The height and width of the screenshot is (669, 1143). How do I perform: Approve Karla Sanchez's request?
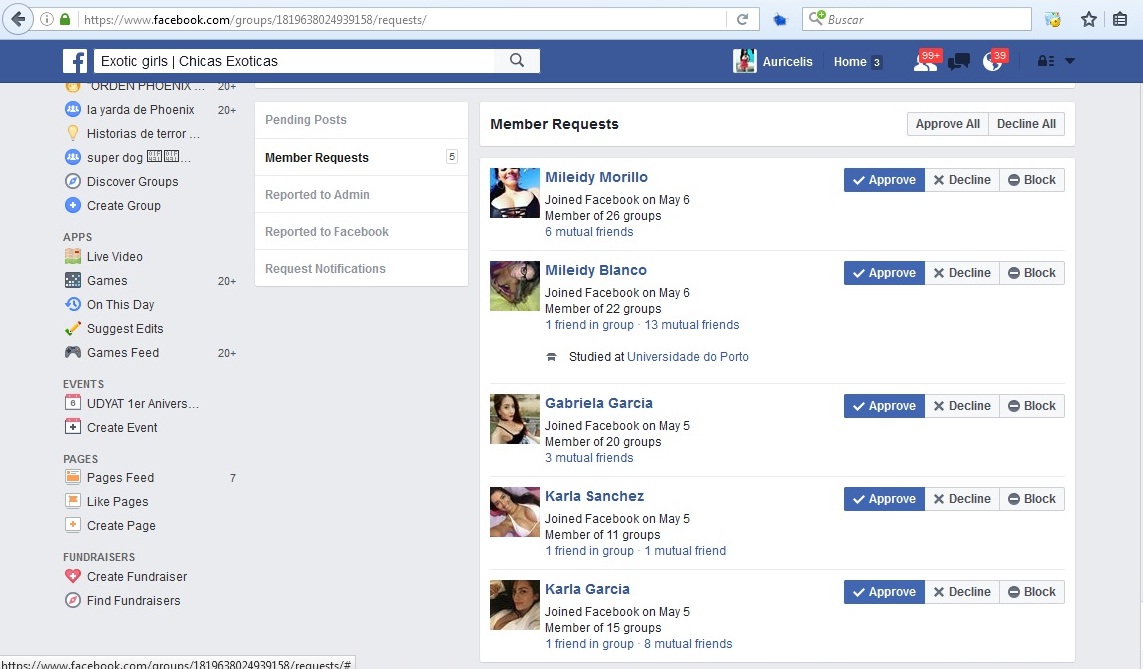tap(884, 499)
